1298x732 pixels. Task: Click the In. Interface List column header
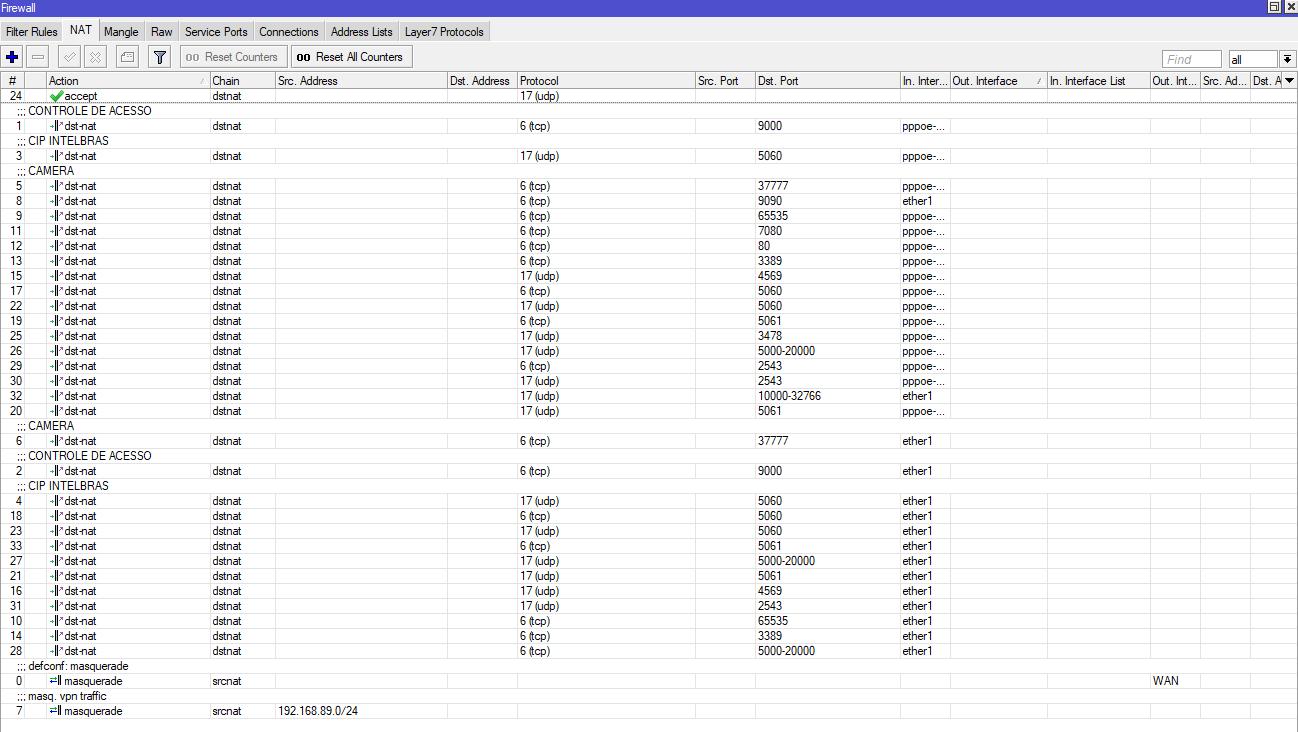(x=1098, y=81)
